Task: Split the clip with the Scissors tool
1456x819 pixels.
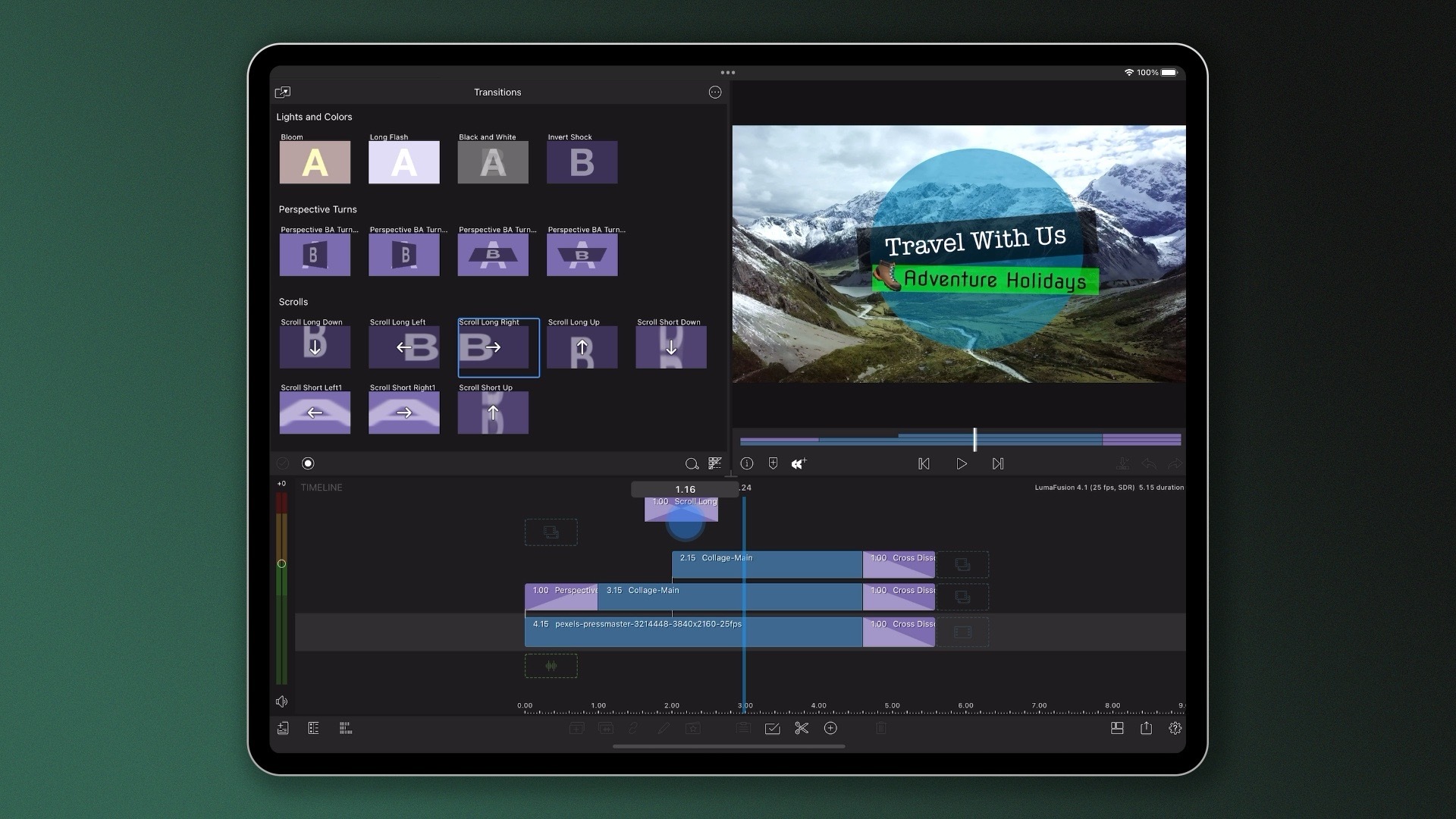Action: (801, 728)
